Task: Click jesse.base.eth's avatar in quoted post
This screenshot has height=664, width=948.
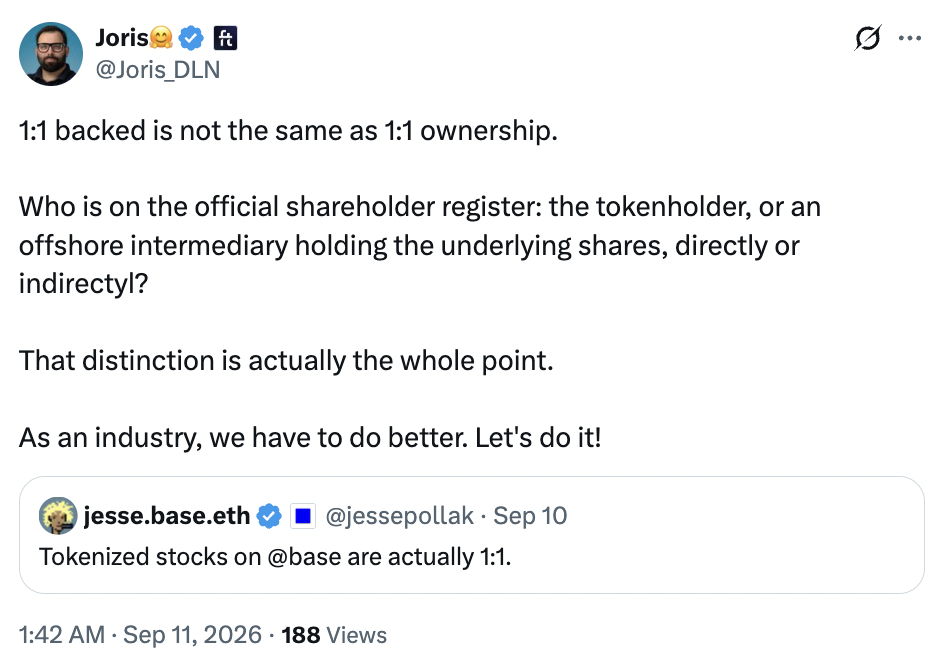Action: (58, 516)
